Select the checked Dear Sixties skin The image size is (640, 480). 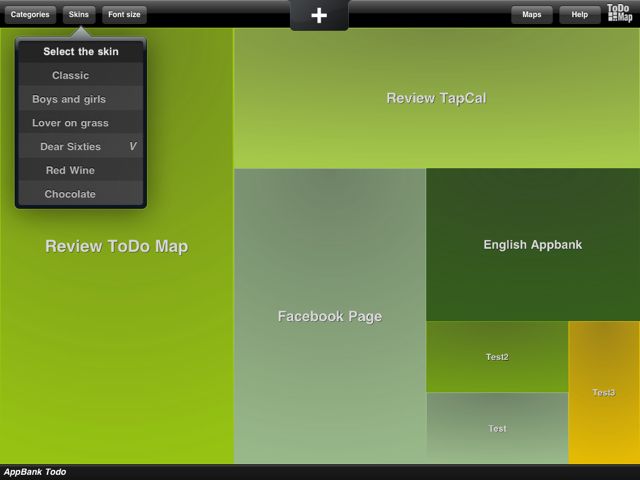click(x=81, y=147)
